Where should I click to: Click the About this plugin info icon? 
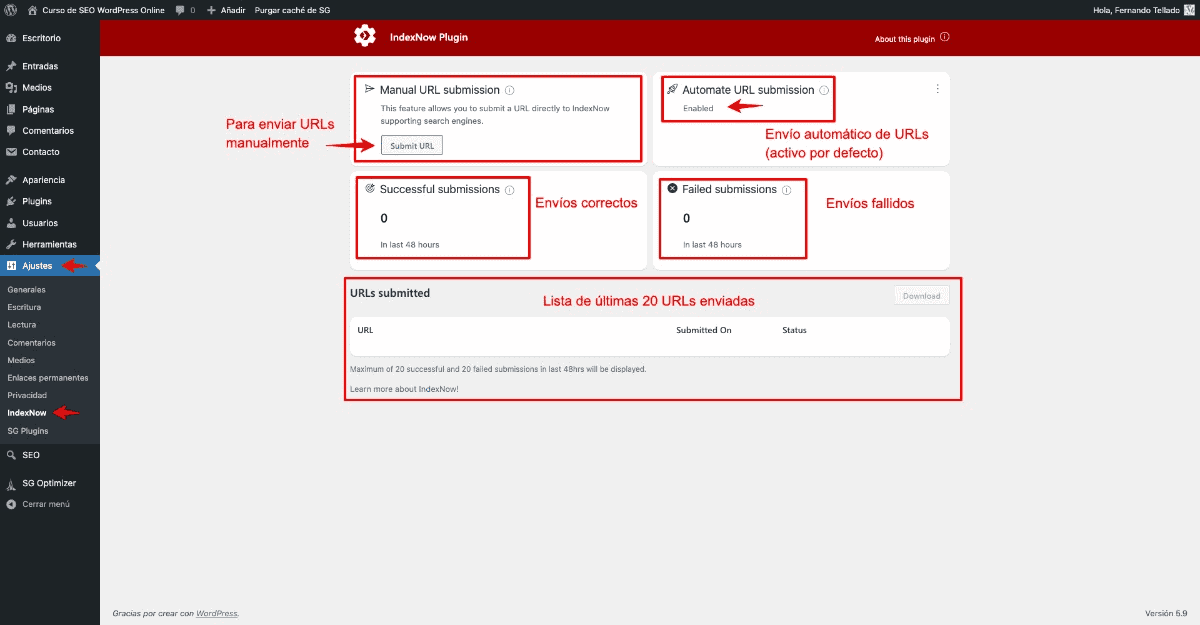(x=945, y=38)
